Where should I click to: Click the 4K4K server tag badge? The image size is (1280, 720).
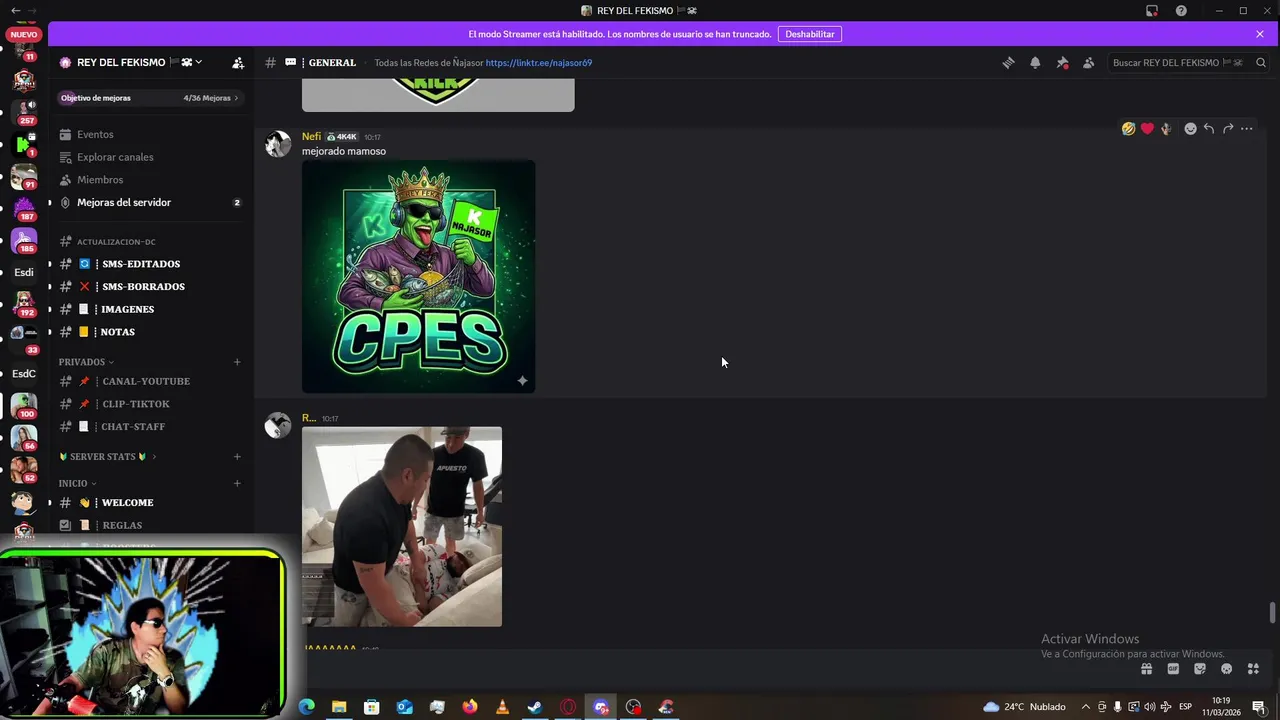tap(342, 137)
